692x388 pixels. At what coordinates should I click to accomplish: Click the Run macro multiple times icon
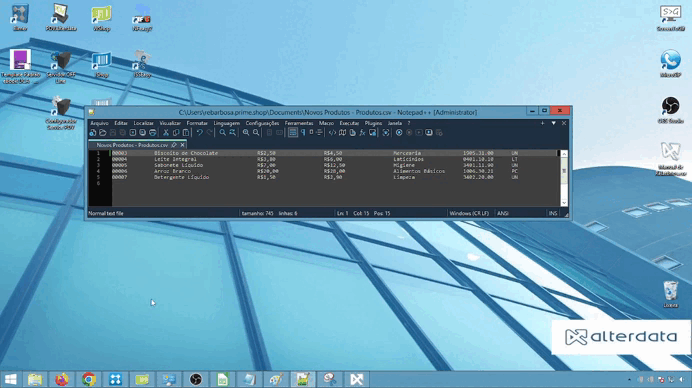coord(429,132)
